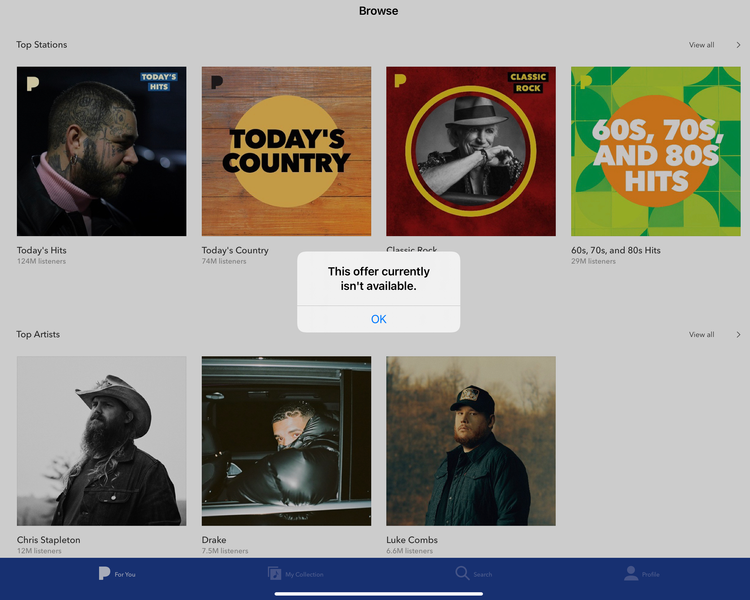Image resolution: width=750 pixels, height=600 pixels.
Task: Open the Classic Rock station cover
Action: click(471, 151)
